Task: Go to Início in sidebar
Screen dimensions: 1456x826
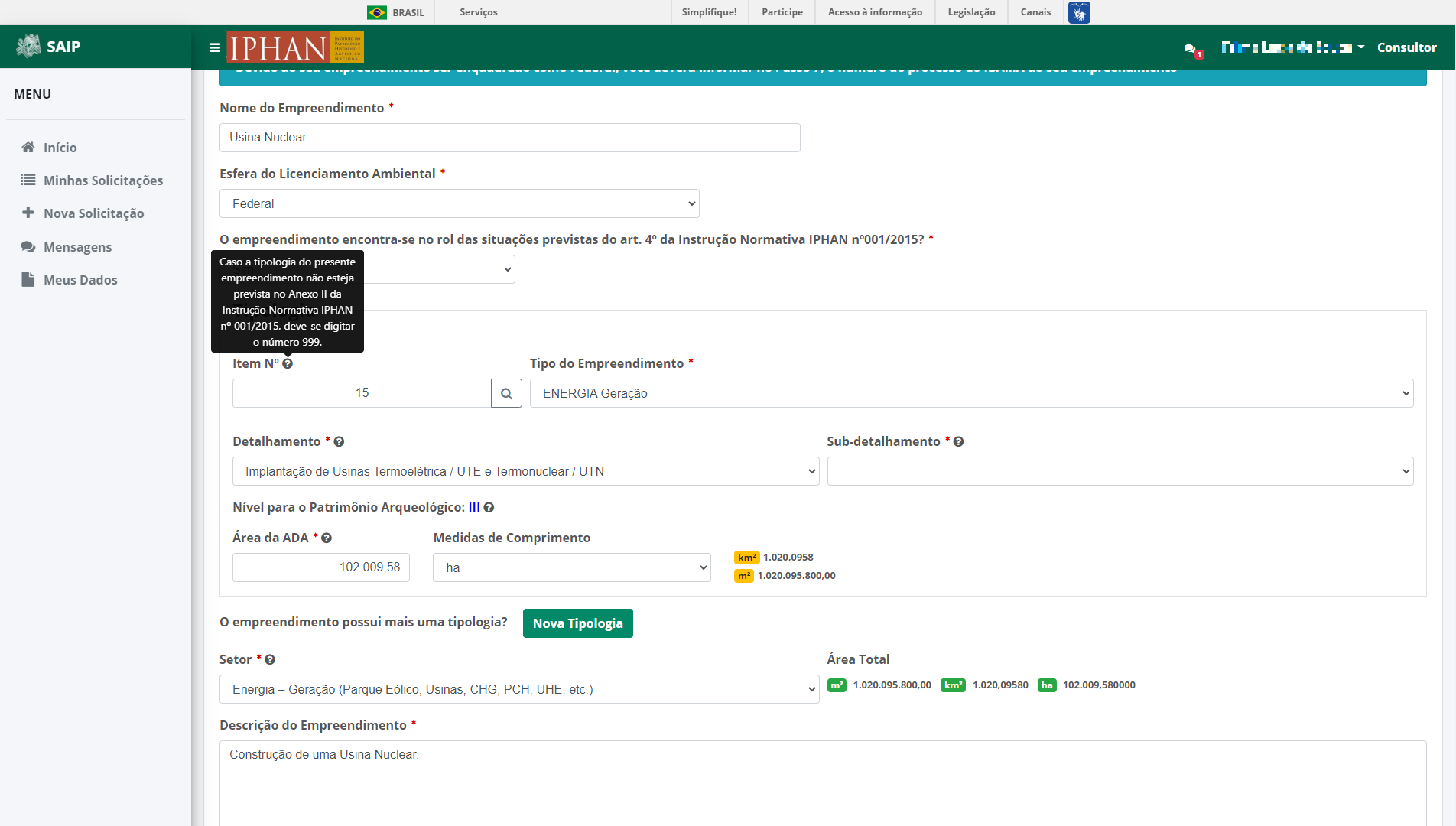Action: pyautogui.click(x=60, y=148)
